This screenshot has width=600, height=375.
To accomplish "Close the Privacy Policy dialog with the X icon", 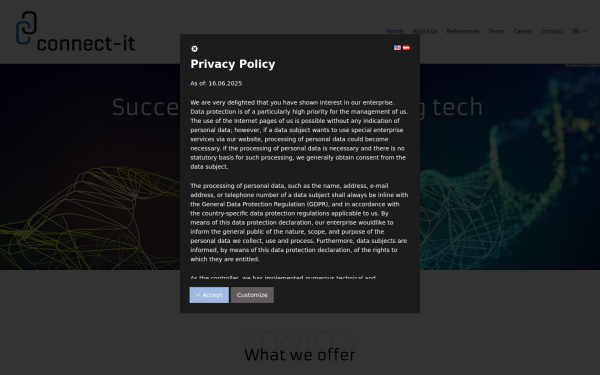I will [x=194, y=49].
